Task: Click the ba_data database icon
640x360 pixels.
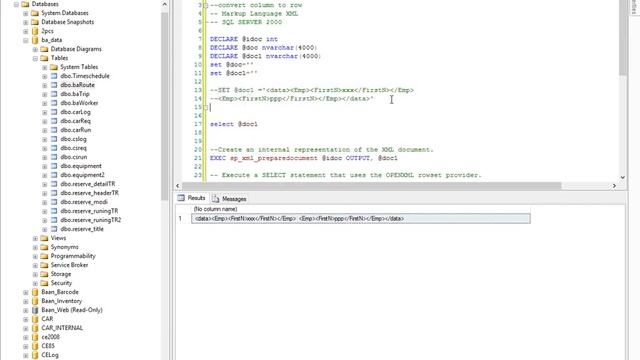Action: 35,40
